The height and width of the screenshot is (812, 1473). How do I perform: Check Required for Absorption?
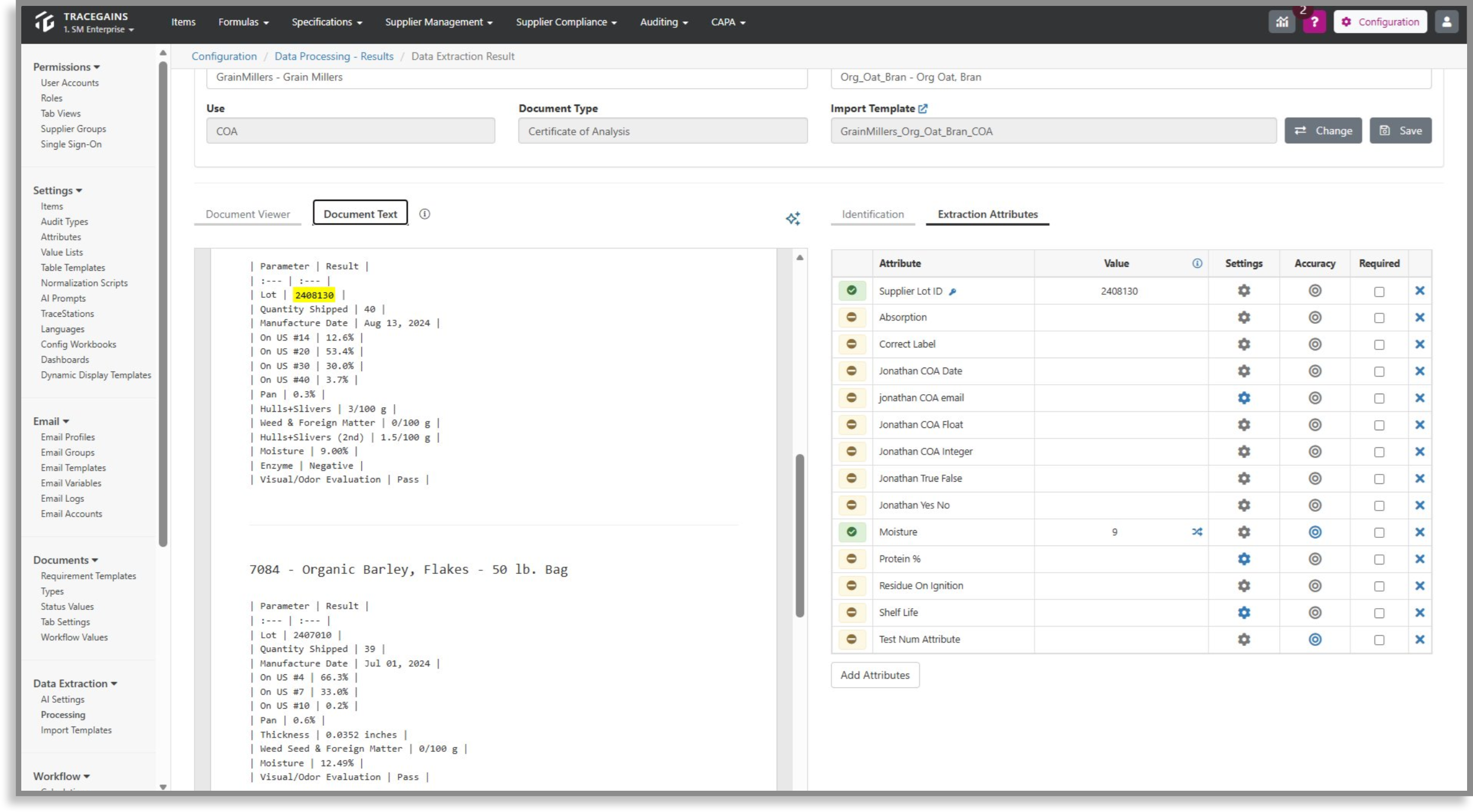click(x=1379, y=318)
